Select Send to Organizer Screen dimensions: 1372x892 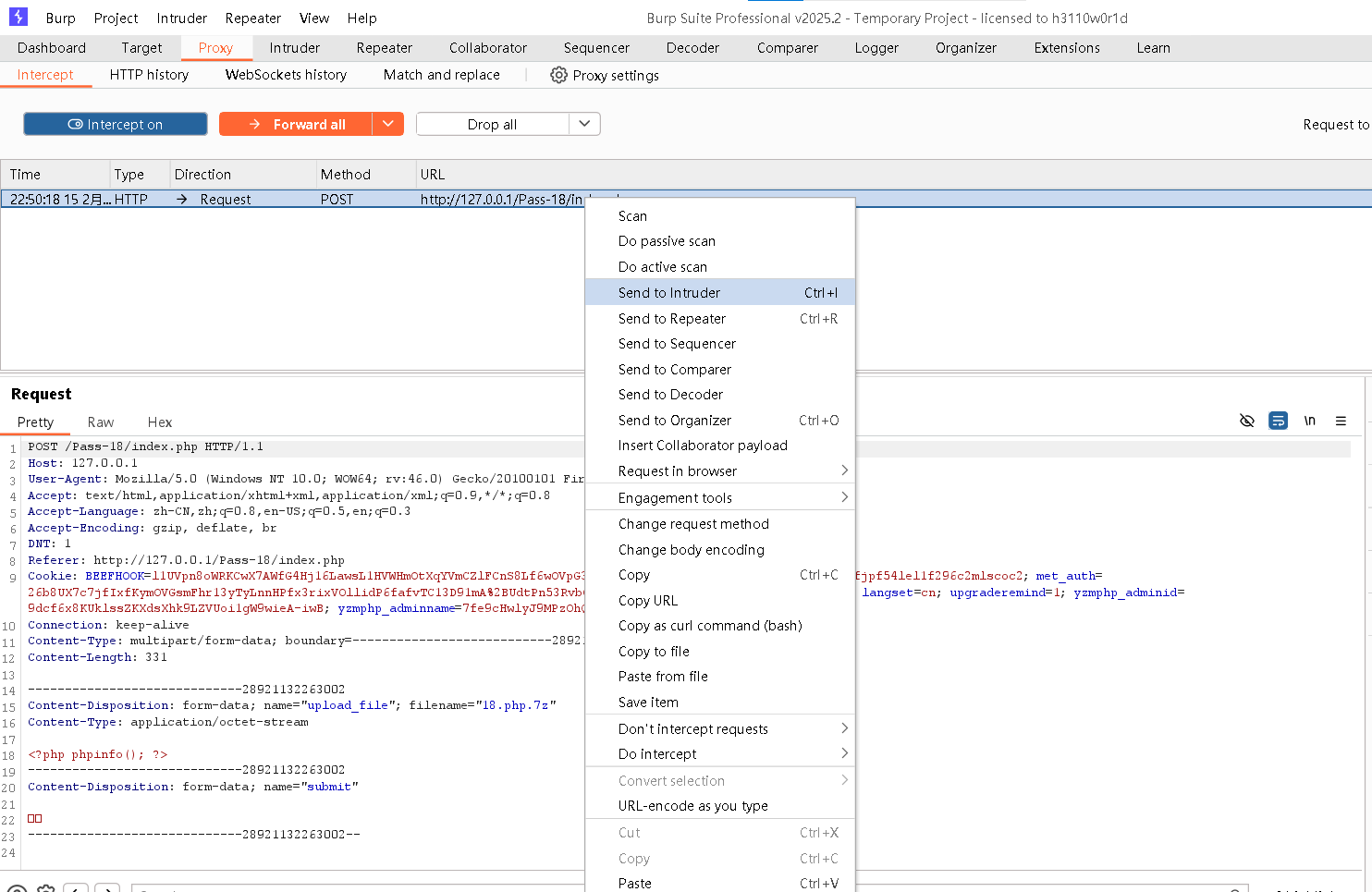[x=720, y=420]
